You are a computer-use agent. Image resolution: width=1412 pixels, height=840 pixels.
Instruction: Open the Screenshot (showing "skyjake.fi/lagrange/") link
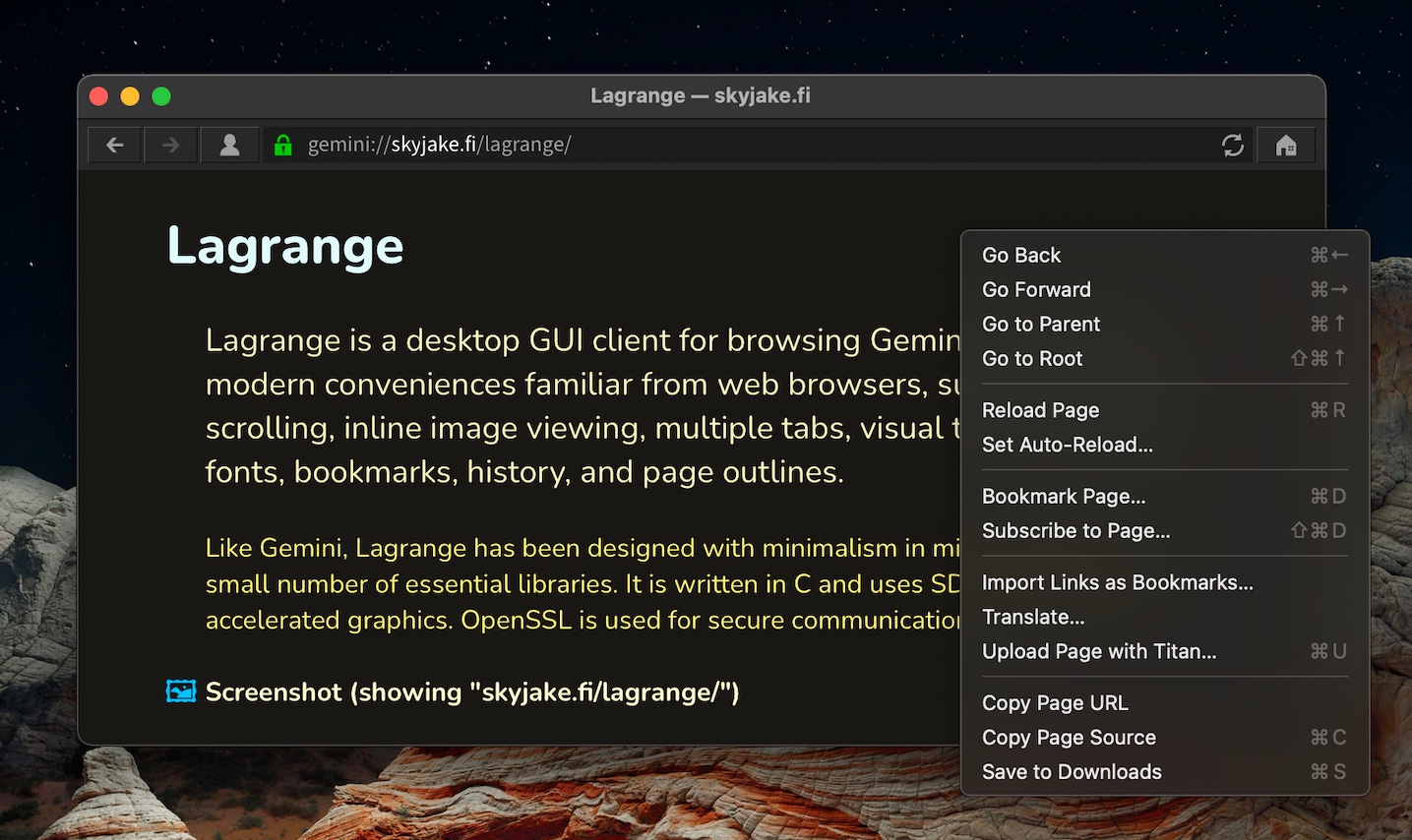472,692
